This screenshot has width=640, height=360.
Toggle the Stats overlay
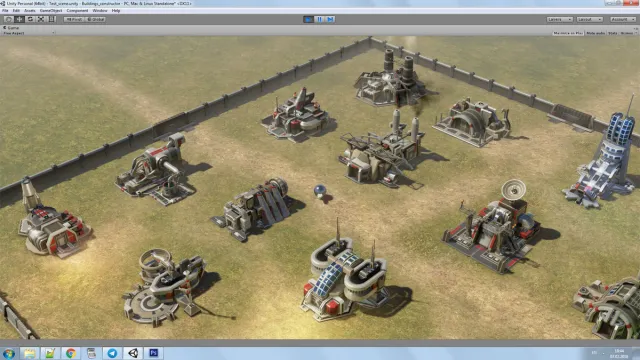click(613, 33)
